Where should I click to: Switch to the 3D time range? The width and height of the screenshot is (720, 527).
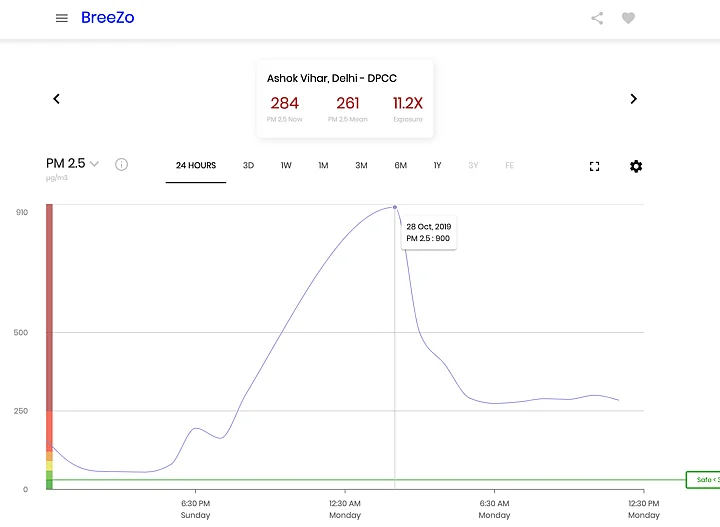click(248, 166)
